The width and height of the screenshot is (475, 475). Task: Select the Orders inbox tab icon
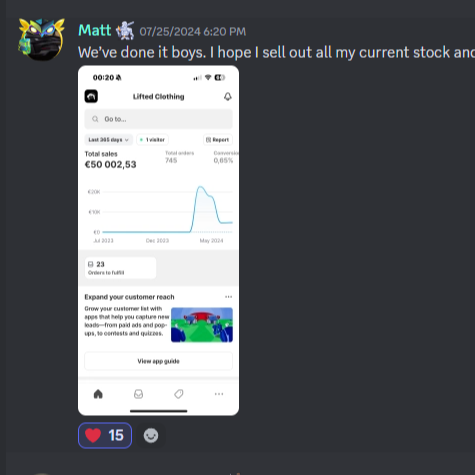coord(138,394)
